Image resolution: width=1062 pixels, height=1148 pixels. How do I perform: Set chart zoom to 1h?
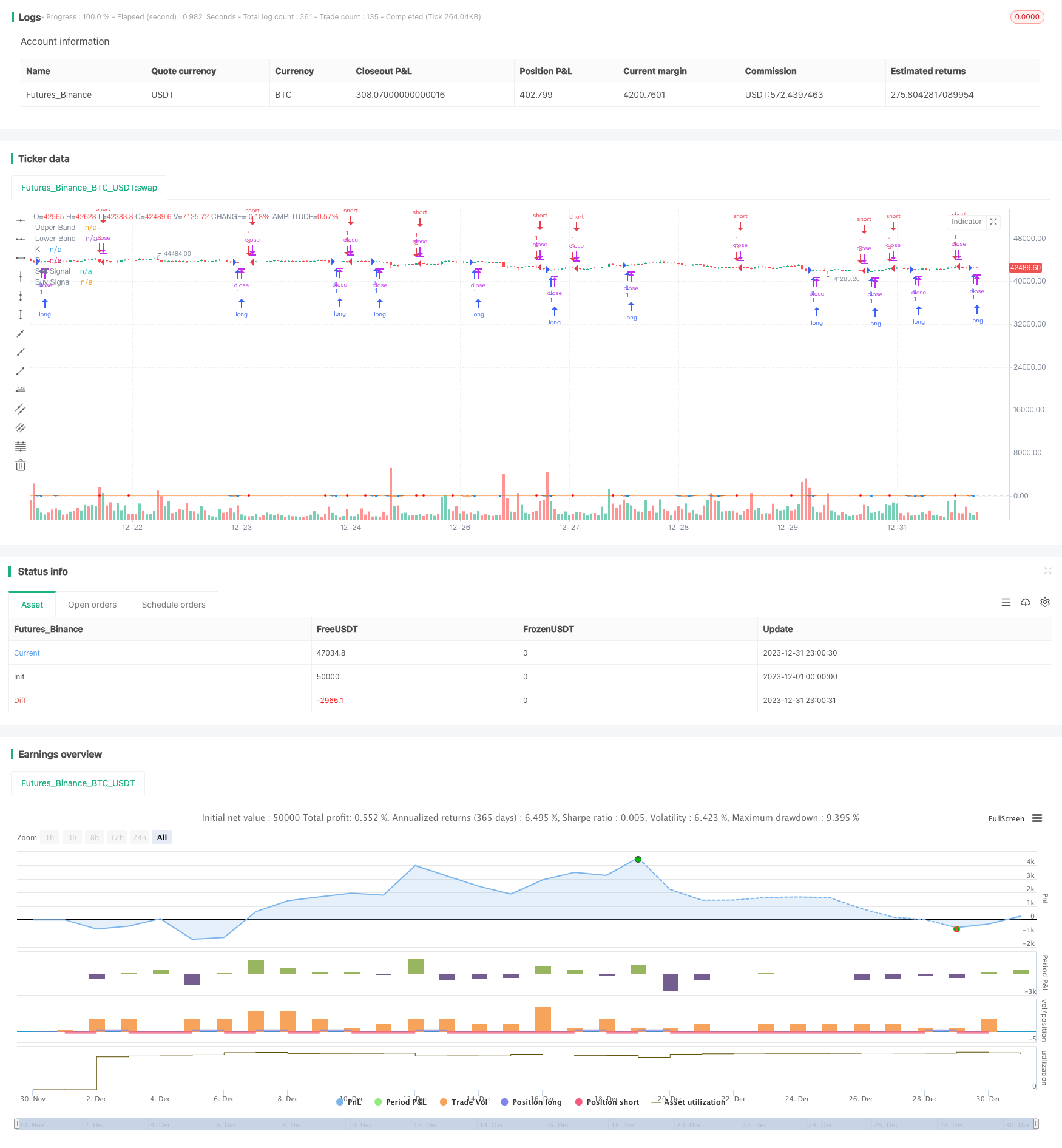[x=50, y=837]
